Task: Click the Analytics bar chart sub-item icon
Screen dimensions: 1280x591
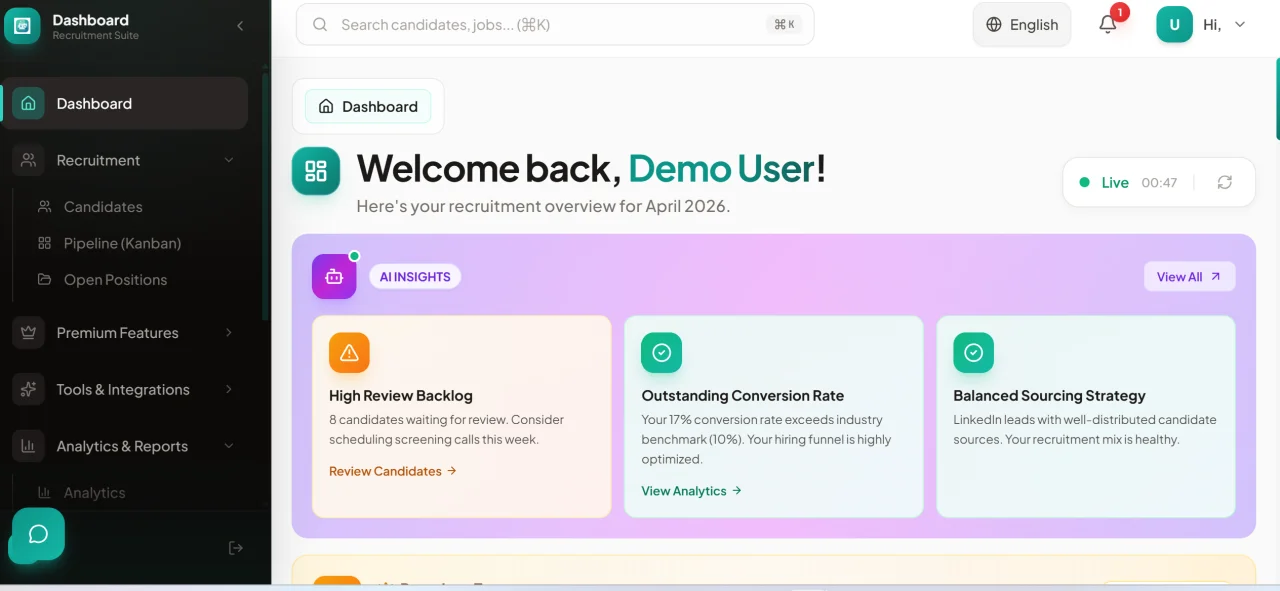Action: click(45, 493)
